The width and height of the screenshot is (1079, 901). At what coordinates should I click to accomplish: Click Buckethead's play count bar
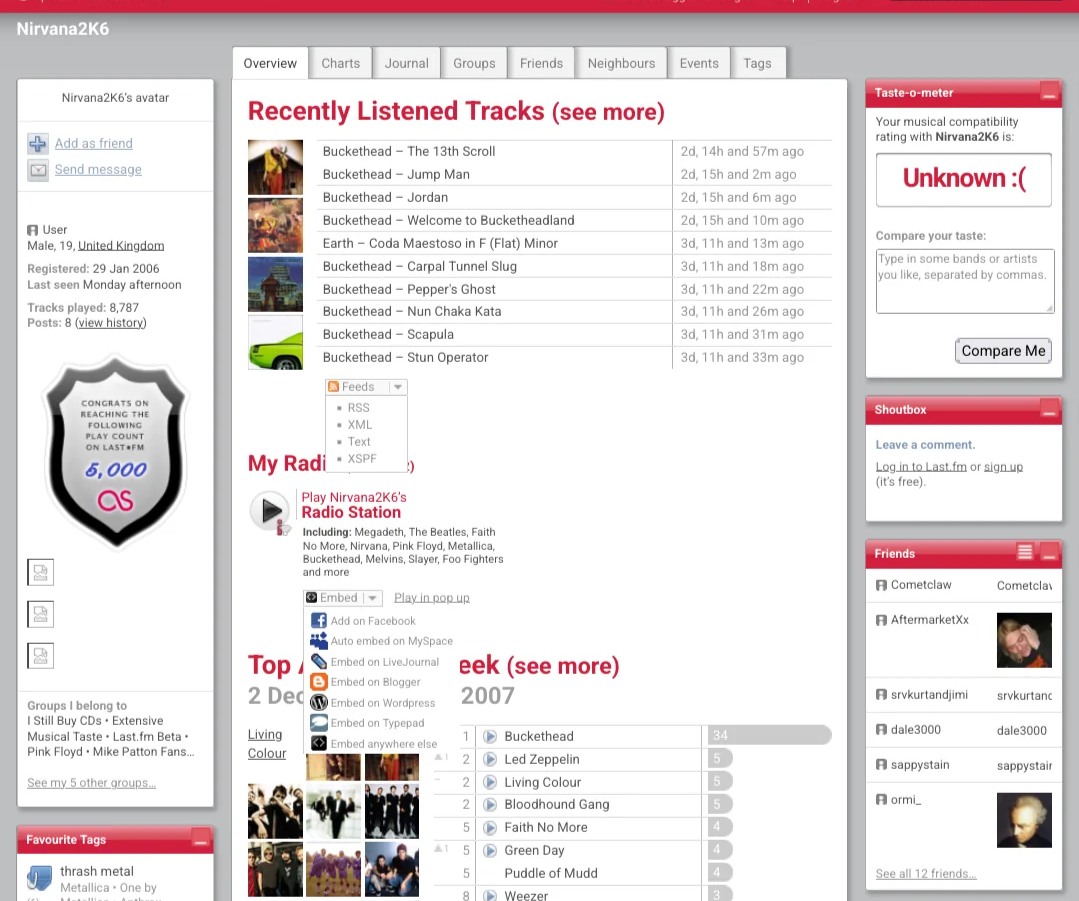[768, 736]
